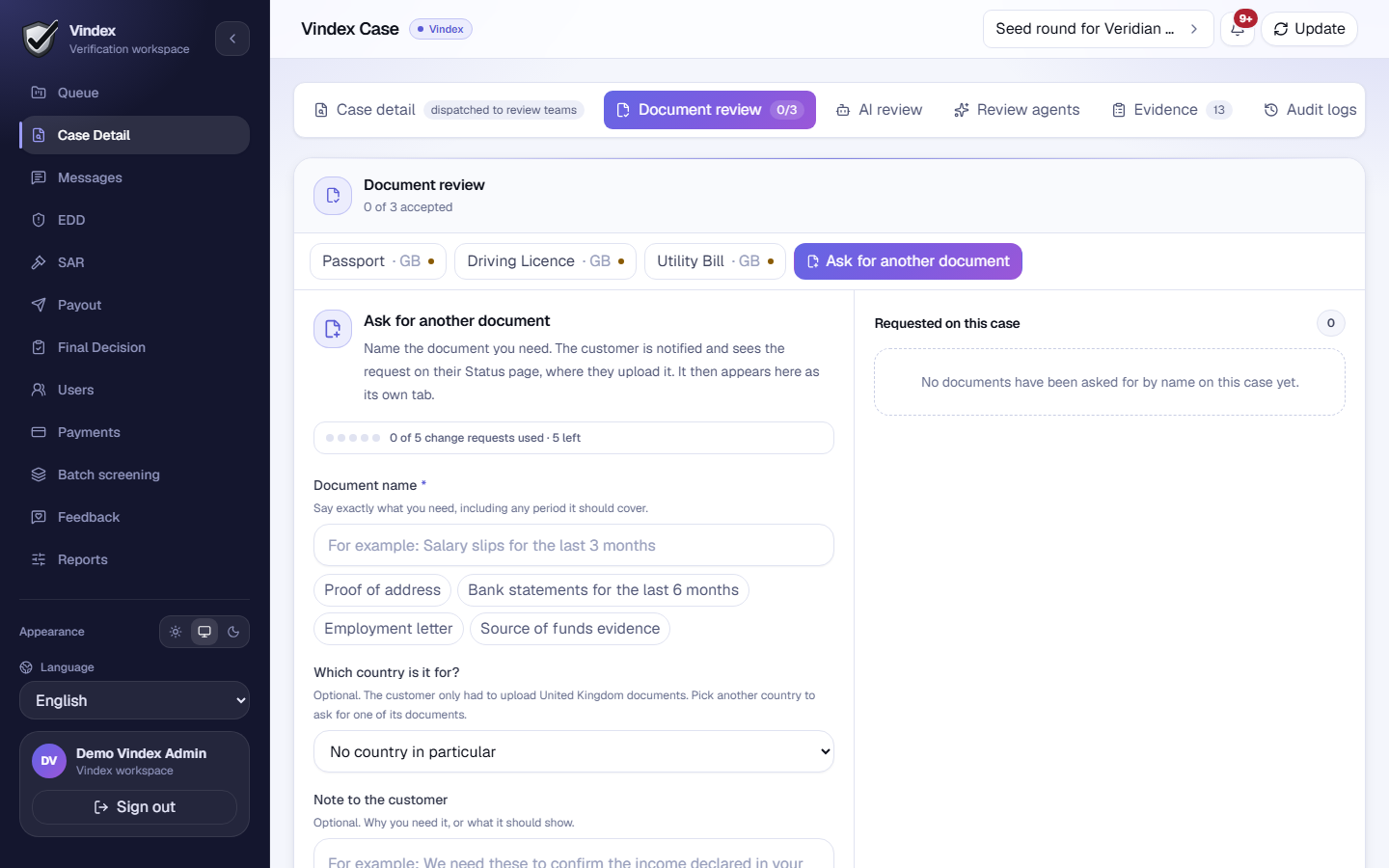Select the Document review tab

[710, 110]
